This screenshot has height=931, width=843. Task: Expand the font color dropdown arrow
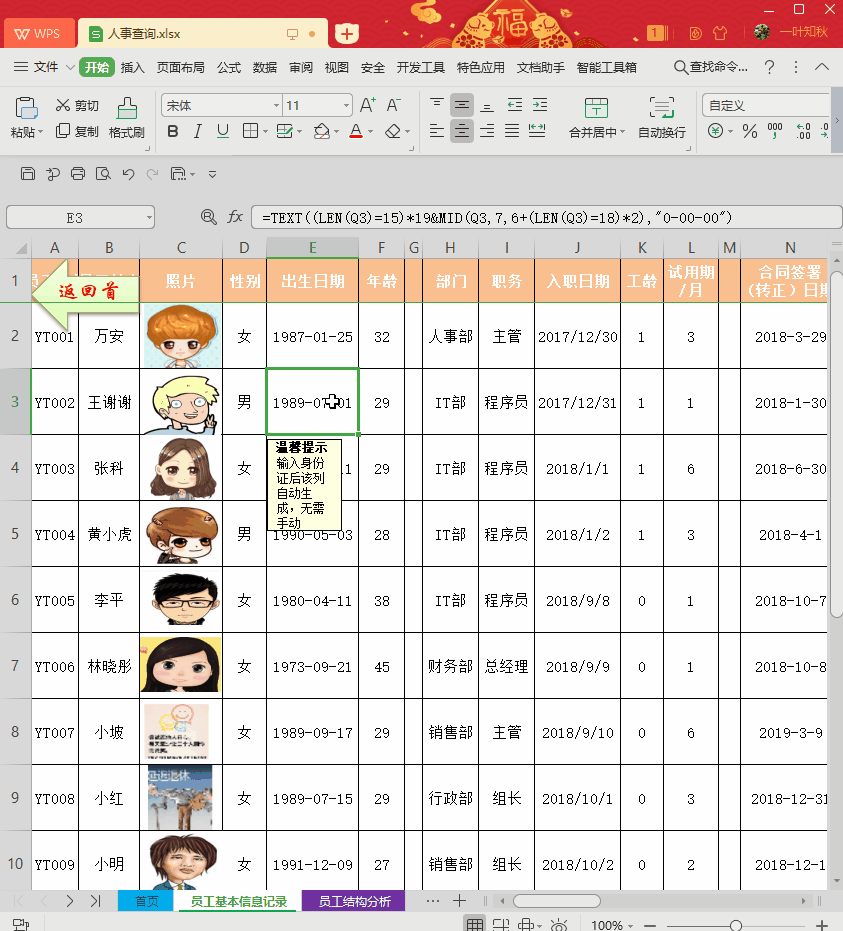(x=370, y=132)
